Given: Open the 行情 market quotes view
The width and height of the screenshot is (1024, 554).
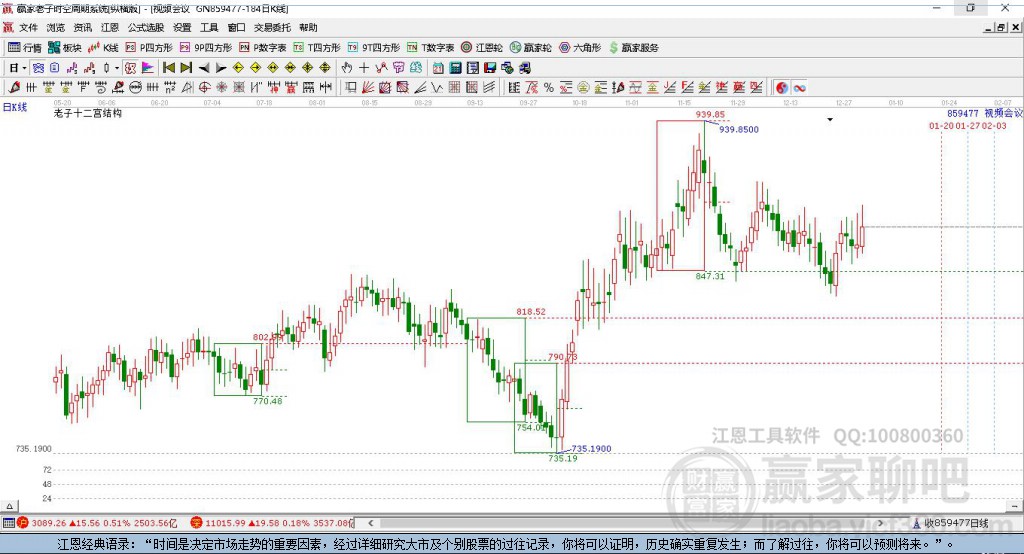Looking at the screenshot, I should [x=24, y=48].
